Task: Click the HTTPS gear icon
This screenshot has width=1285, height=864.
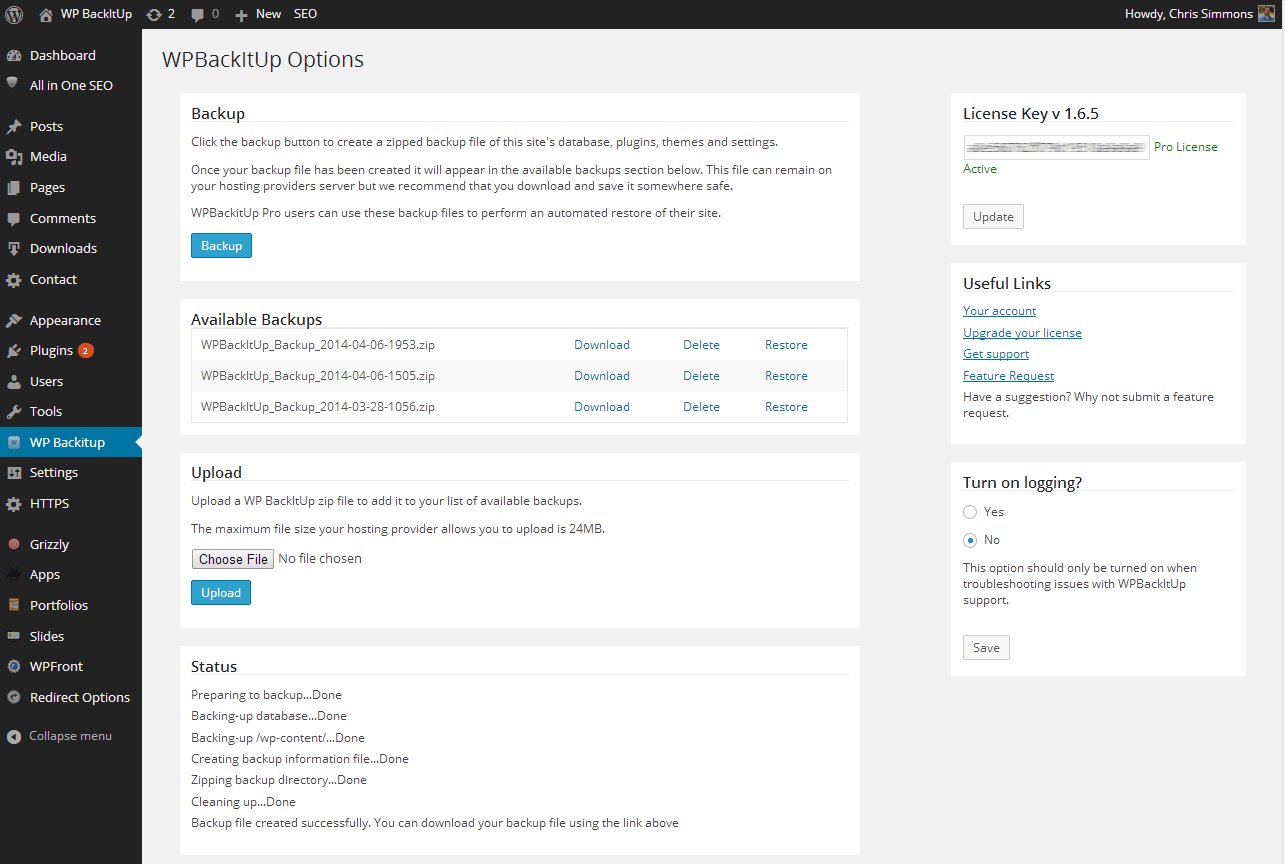Action: 14,504
